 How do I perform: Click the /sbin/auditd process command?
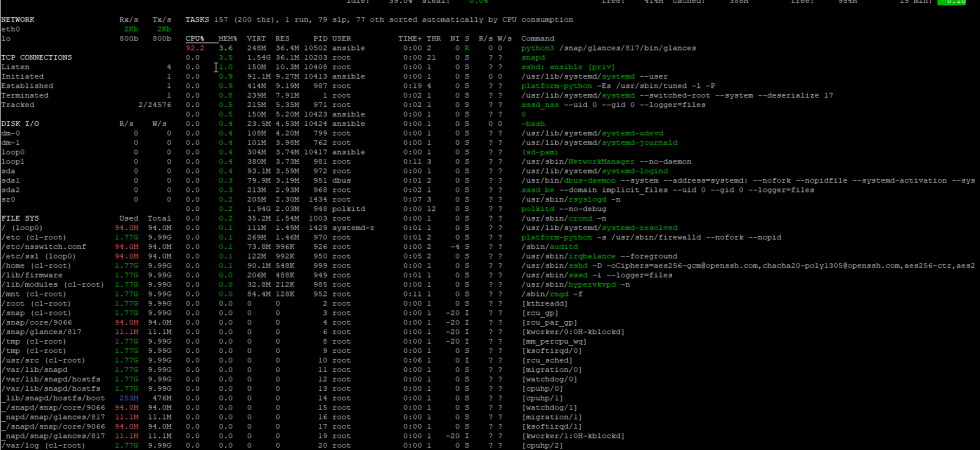549,247
